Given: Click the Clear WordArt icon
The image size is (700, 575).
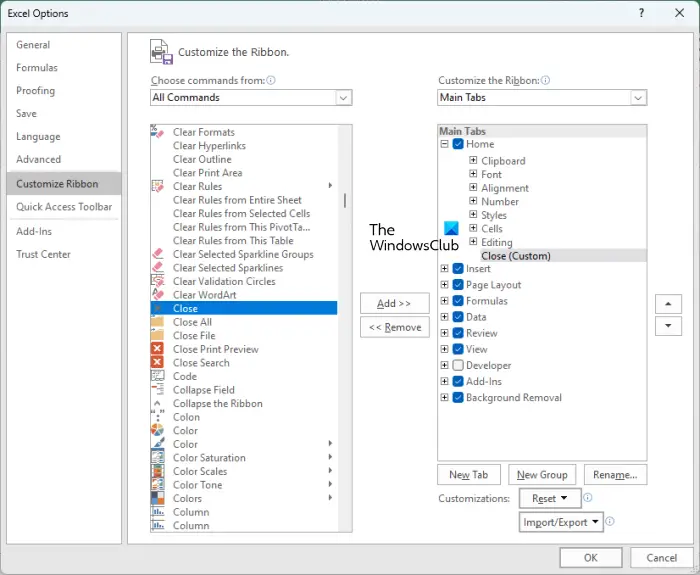Looking at the screenshot, I should [x=157, y=295].
